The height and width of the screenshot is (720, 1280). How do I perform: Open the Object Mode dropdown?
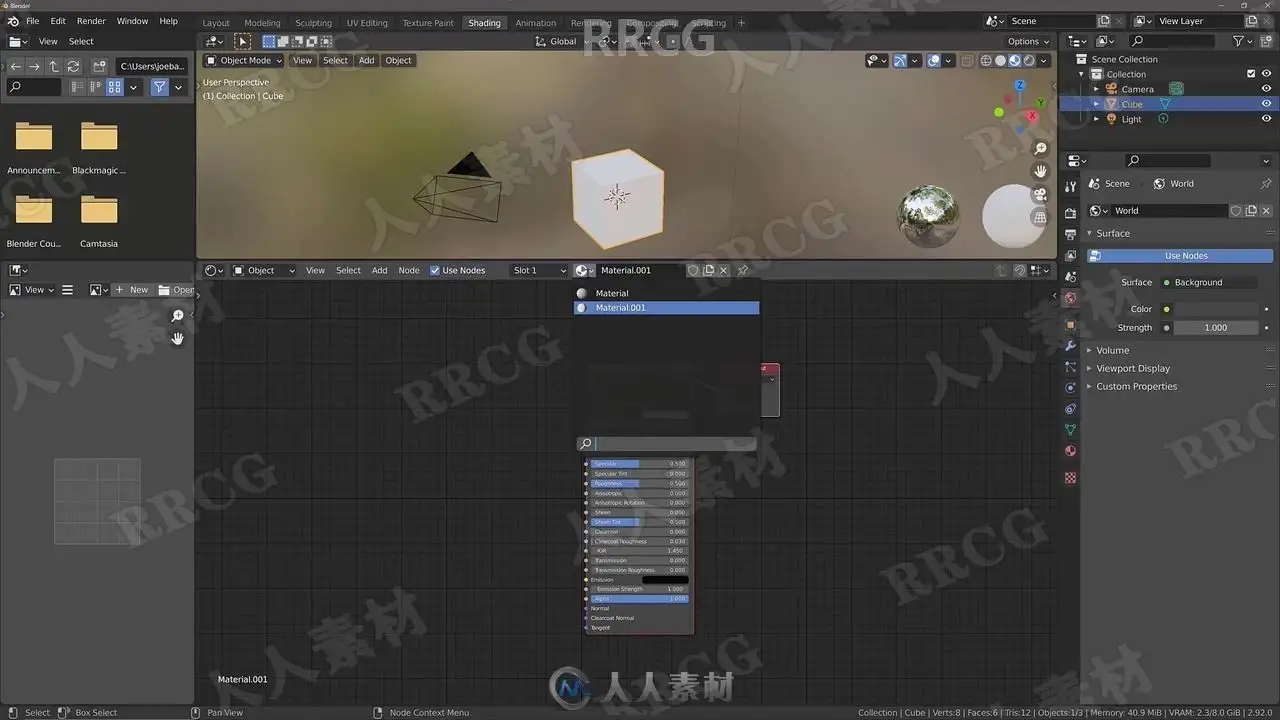[244, 60]
